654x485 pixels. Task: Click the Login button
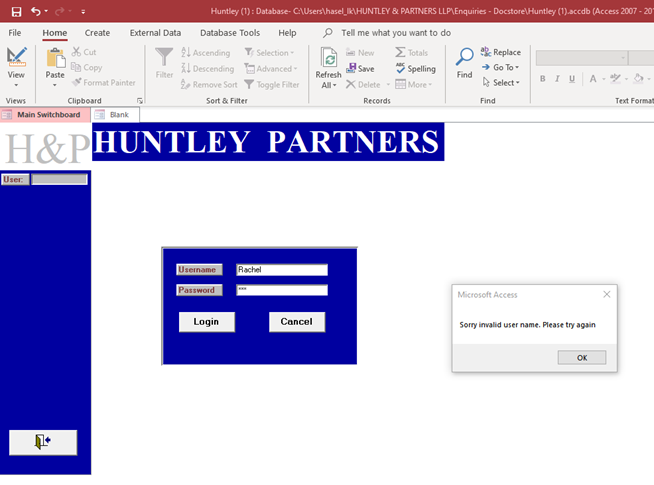click(206, 322)
